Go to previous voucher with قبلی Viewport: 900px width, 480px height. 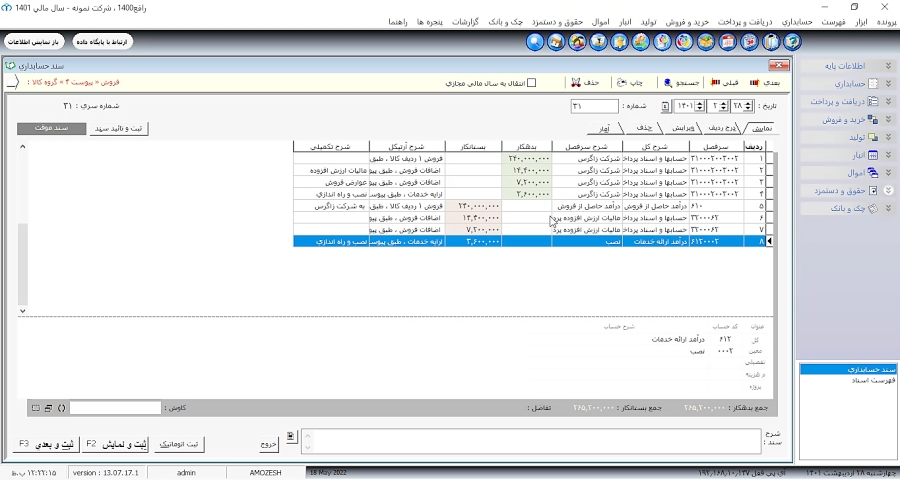[x=723, y=83]
